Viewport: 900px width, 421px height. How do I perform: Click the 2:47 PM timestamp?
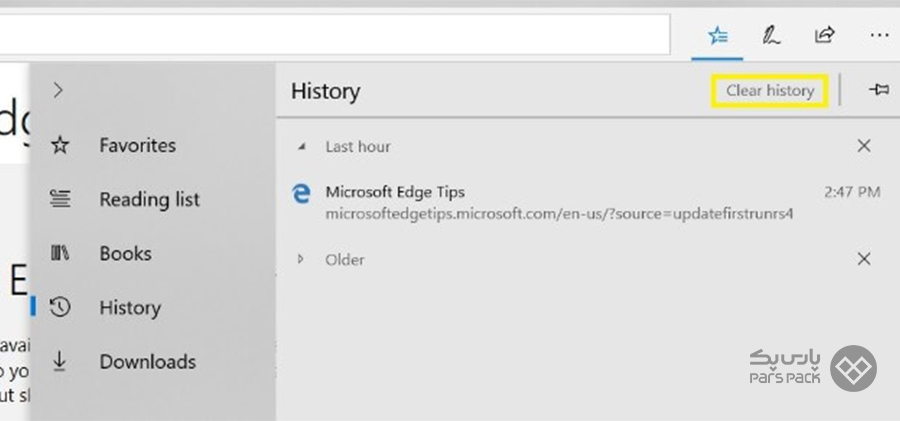click(x=852, y=192)
